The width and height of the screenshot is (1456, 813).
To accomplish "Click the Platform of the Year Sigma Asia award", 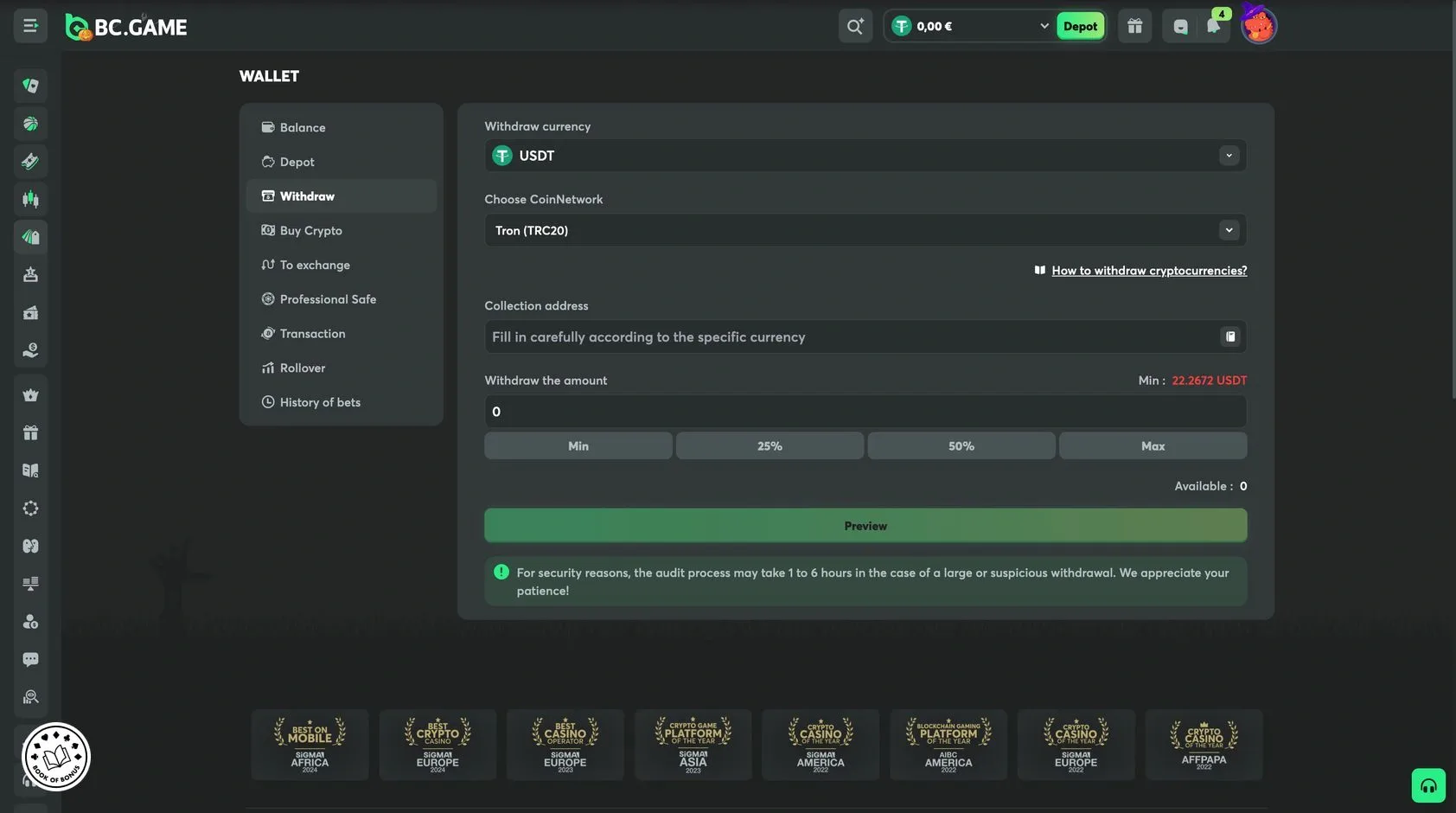I will click(693, 745).
